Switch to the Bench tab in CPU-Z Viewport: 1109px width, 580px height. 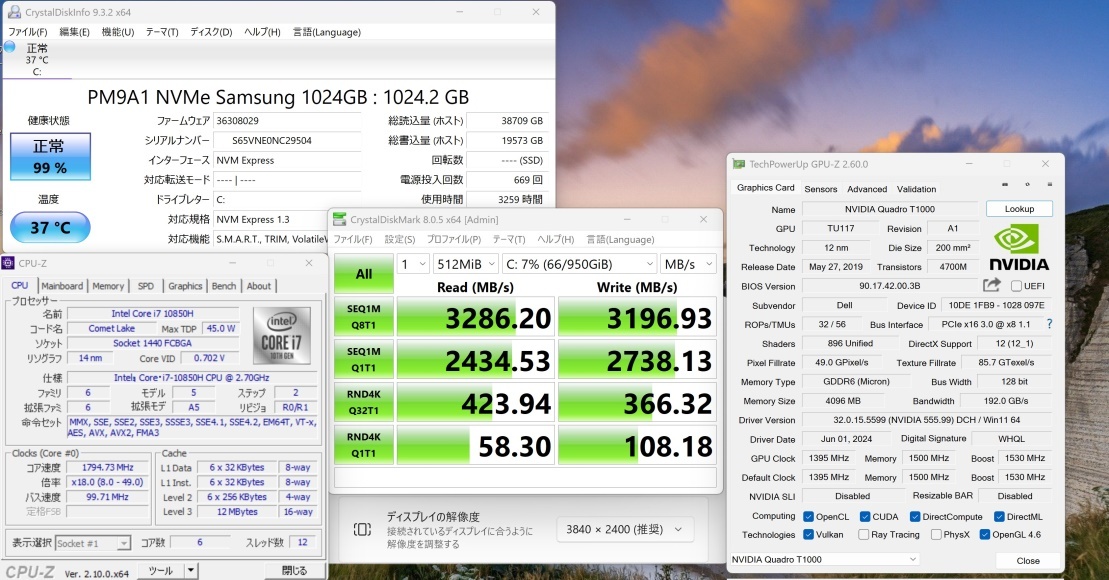224,286
